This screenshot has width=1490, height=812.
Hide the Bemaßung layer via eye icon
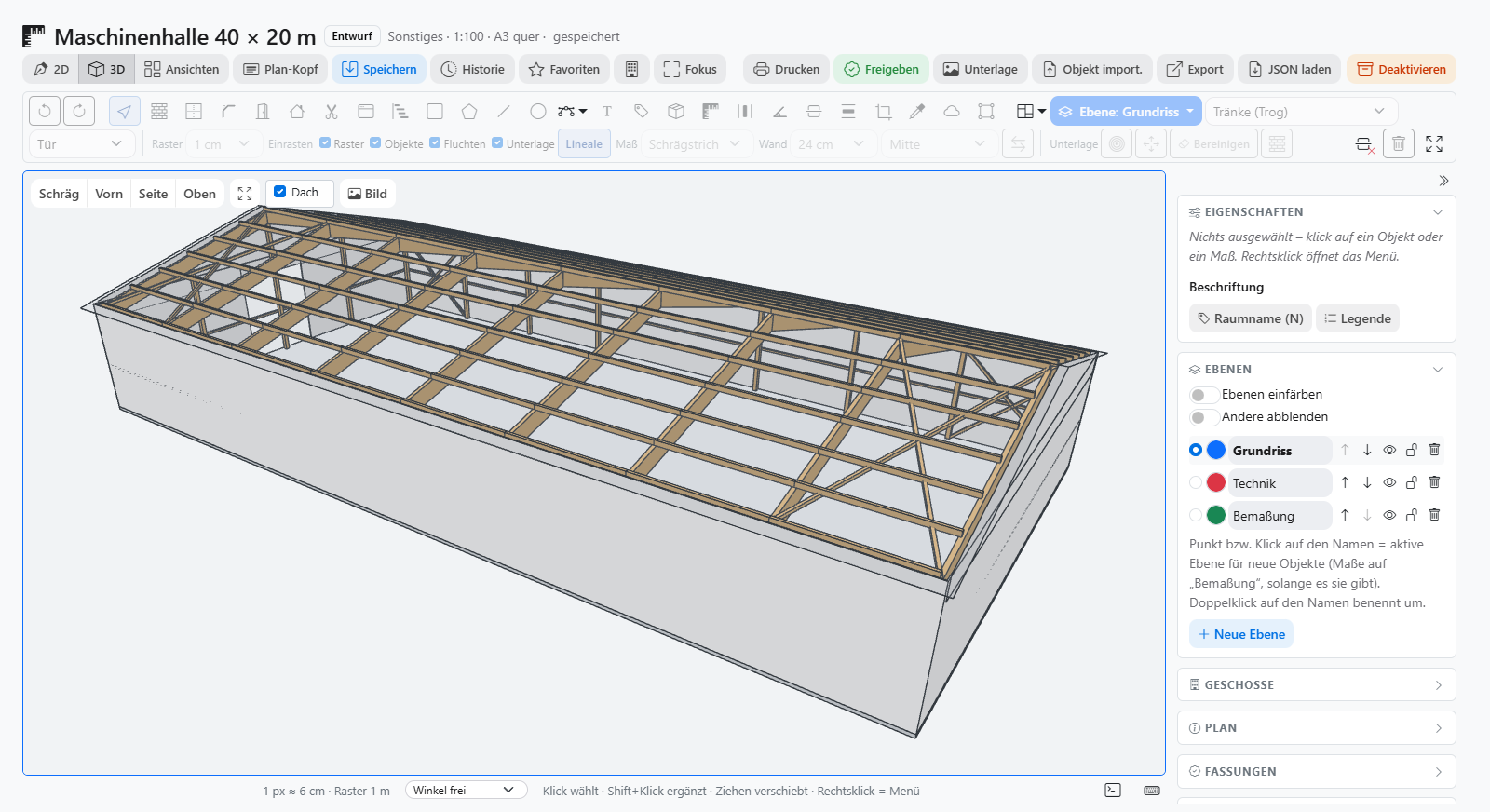click(1389, 515)
